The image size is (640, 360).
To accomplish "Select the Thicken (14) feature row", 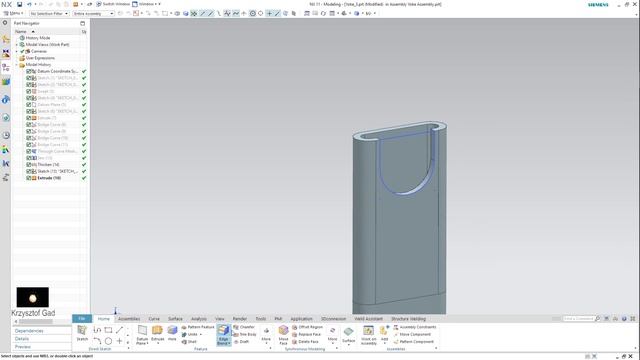I will (48, 164).
